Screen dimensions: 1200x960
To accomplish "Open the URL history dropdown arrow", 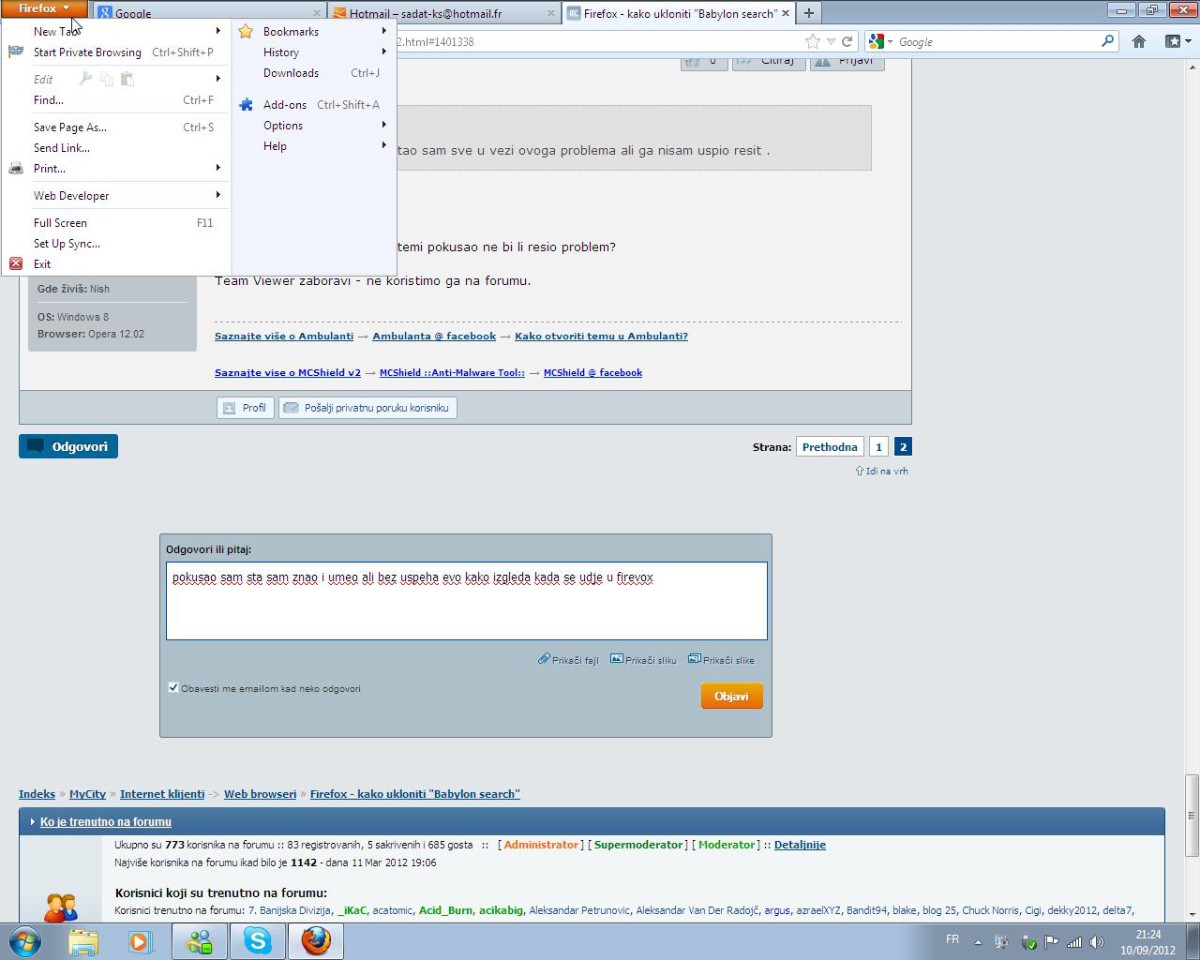I will [x=831, y=42].
